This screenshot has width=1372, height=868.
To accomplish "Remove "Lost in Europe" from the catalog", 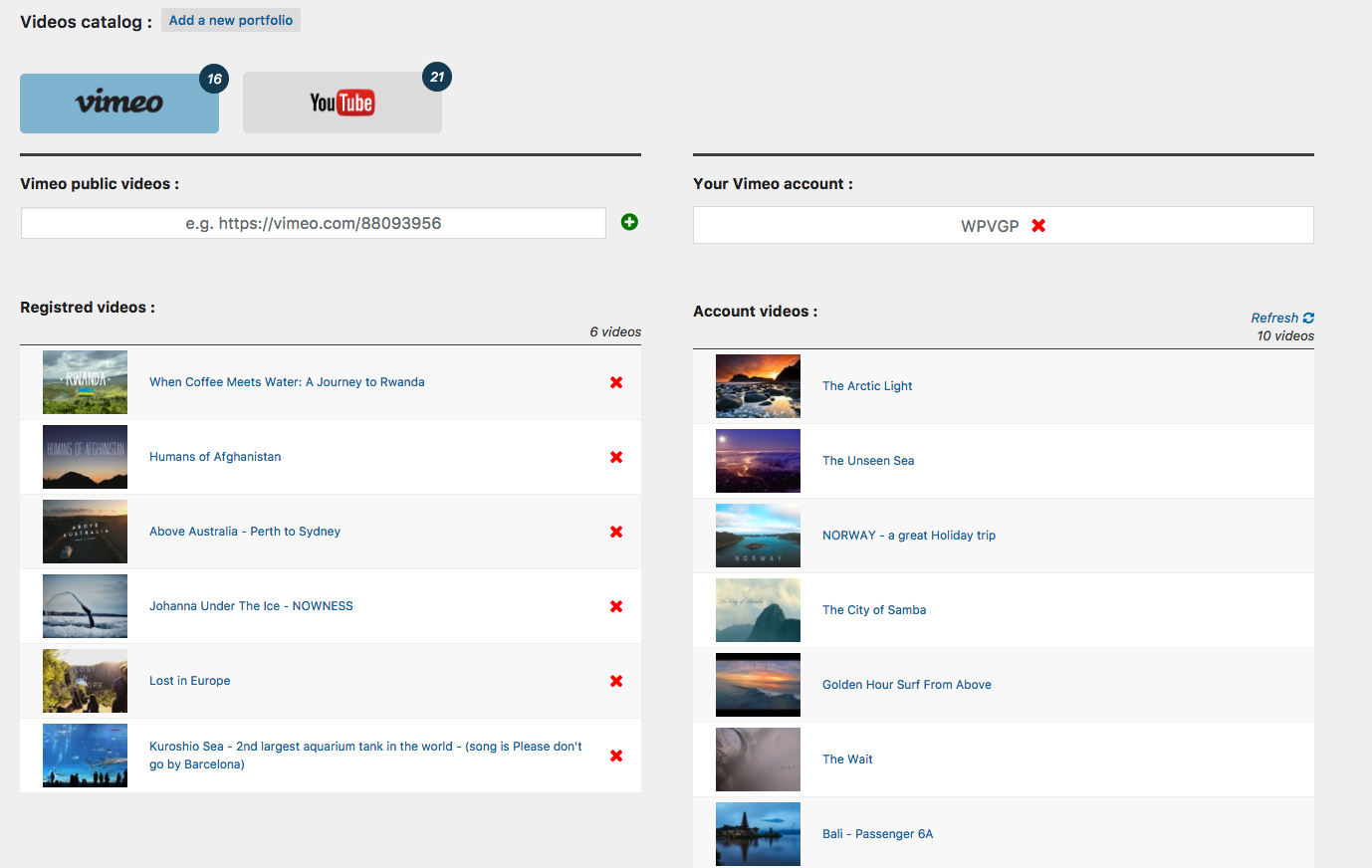I will tap(616, 680).
